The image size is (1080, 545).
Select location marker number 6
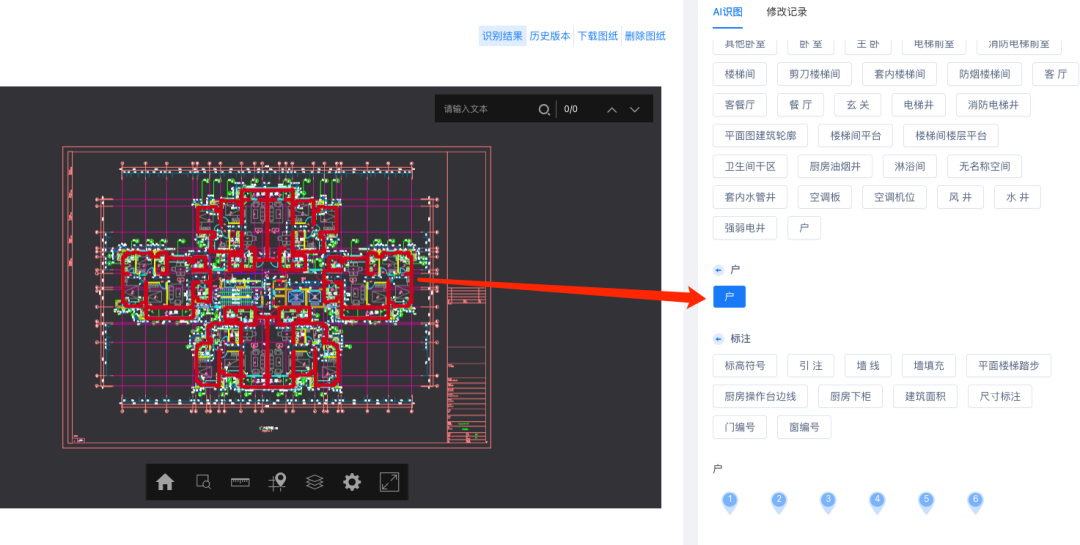point(975,503)
